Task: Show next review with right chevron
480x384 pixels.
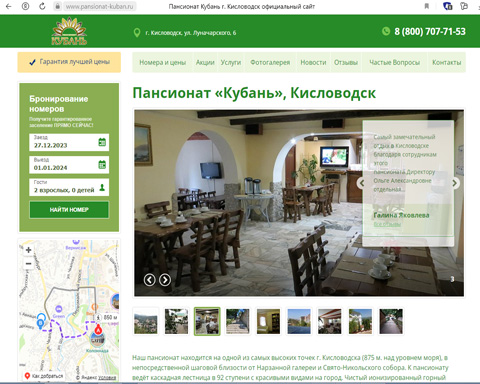Action: [x=455, y=183]
